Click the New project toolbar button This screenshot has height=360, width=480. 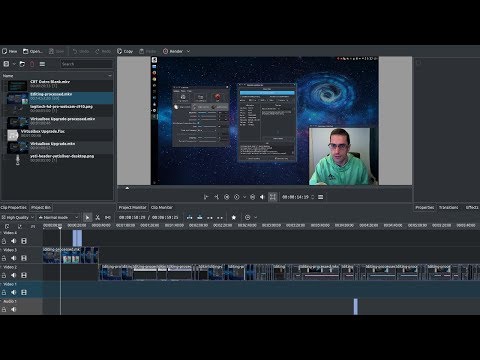click(9, 51)
